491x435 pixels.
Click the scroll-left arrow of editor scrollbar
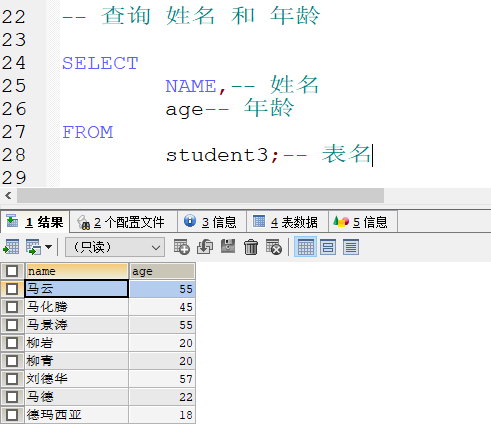pos(8,195)
